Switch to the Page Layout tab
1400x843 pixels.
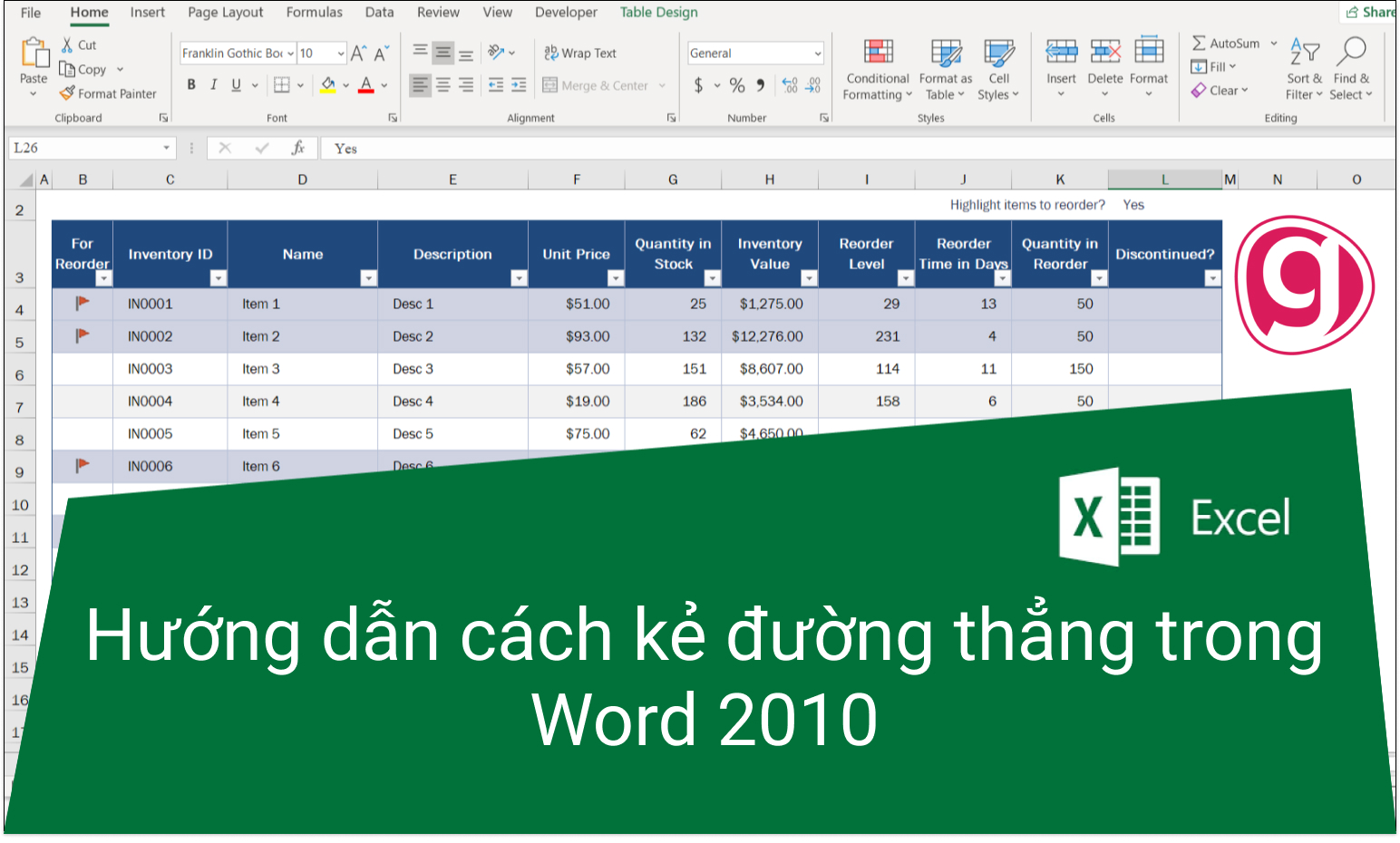pyautogui.click(x=226, y=13)
